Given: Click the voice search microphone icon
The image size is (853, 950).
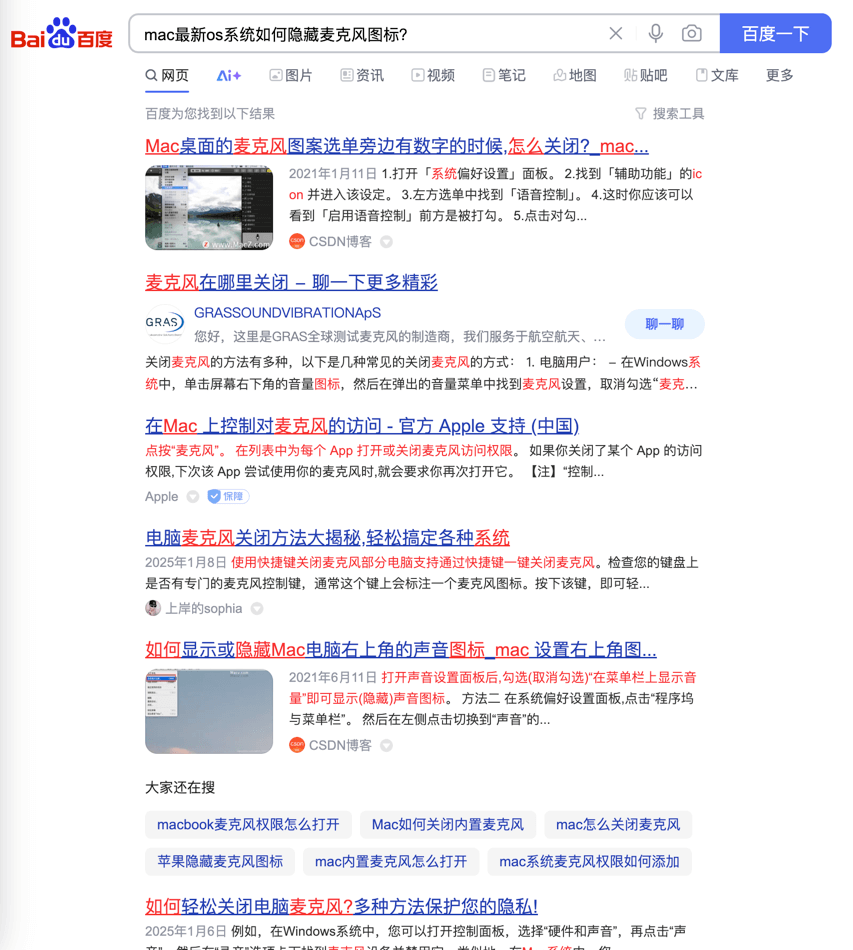Looking at the screenshot, I should [655, 33].
